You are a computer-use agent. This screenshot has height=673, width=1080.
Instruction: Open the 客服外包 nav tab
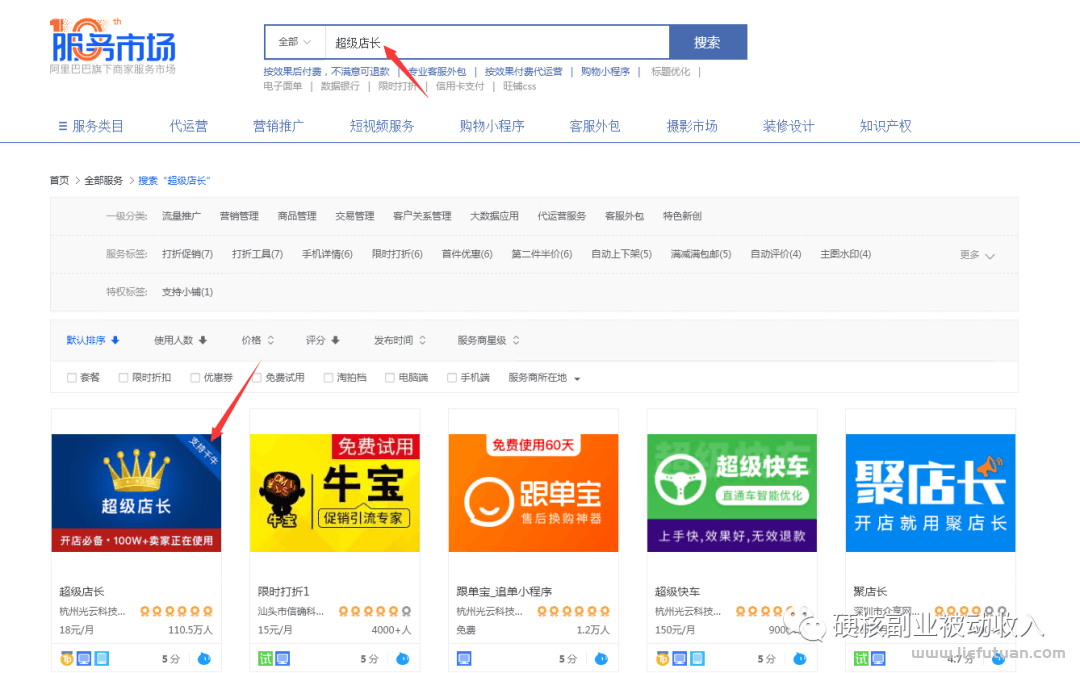coord(595,126)
